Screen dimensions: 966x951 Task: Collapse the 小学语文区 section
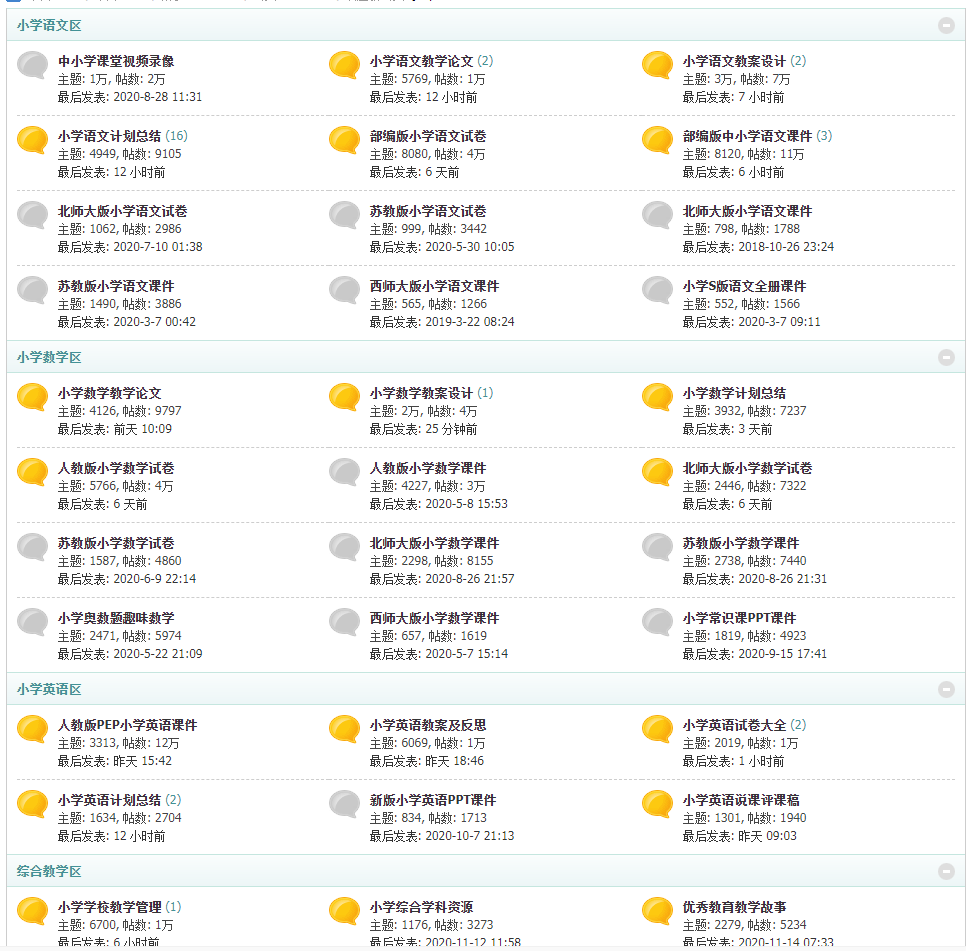point(946,25)
